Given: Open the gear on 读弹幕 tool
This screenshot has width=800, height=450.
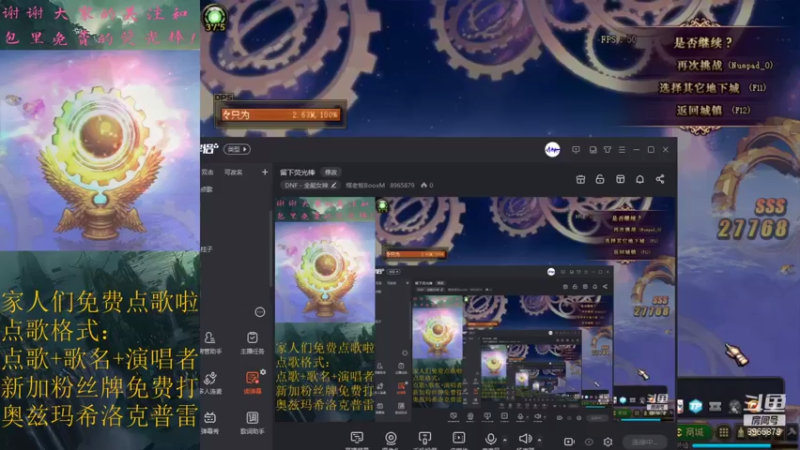Looking at the screenshot, I should click(x=263, y=372).
